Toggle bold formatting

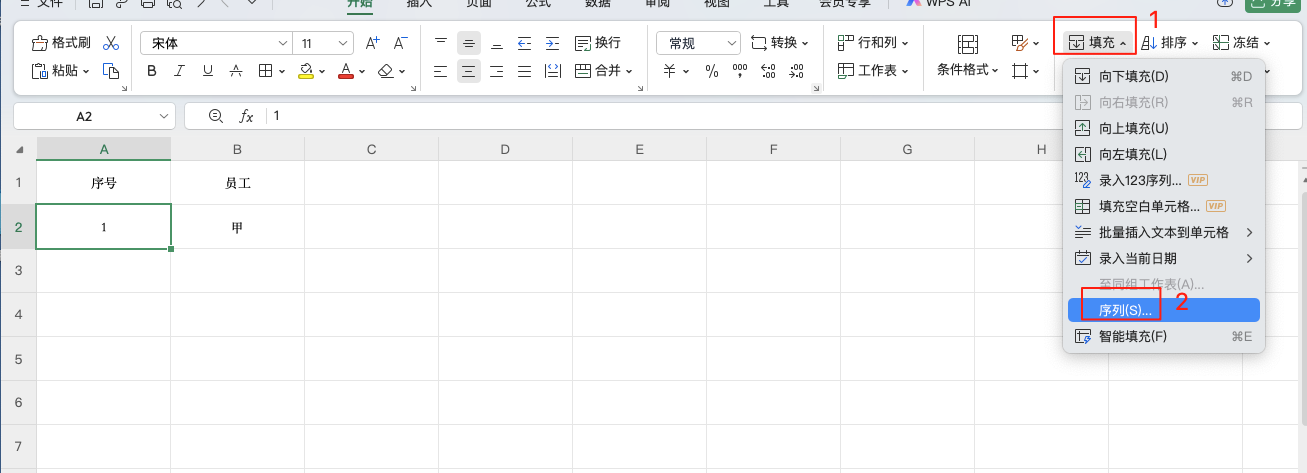pyautogui.click(x=152, y=71)
